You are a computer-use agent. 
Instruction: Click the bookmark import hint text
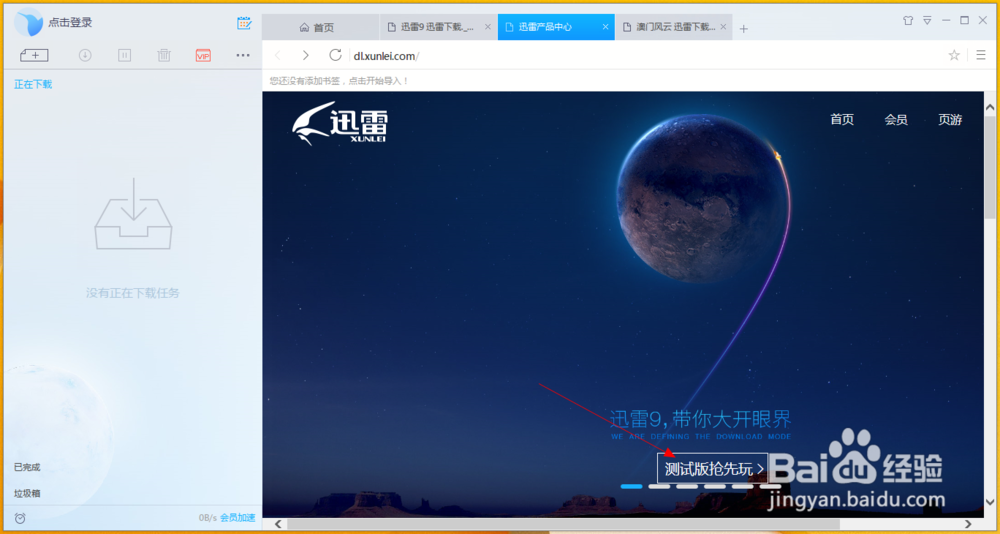[x=339, y=81]
